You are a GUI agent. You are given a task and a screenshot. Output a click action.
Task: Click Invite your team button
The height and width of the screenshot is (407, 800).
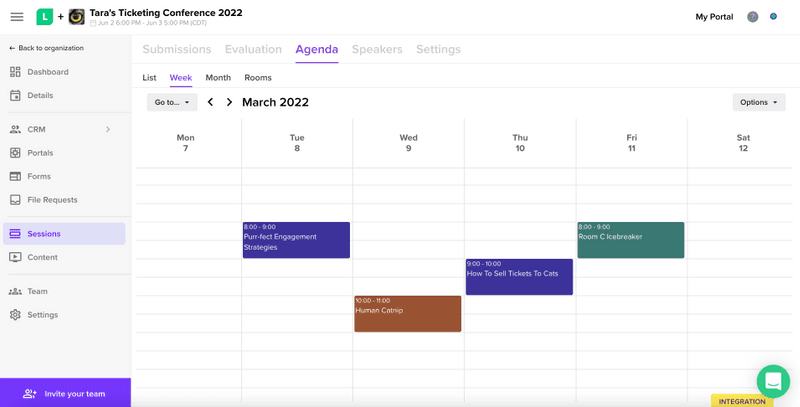click(x=65, y=393)
